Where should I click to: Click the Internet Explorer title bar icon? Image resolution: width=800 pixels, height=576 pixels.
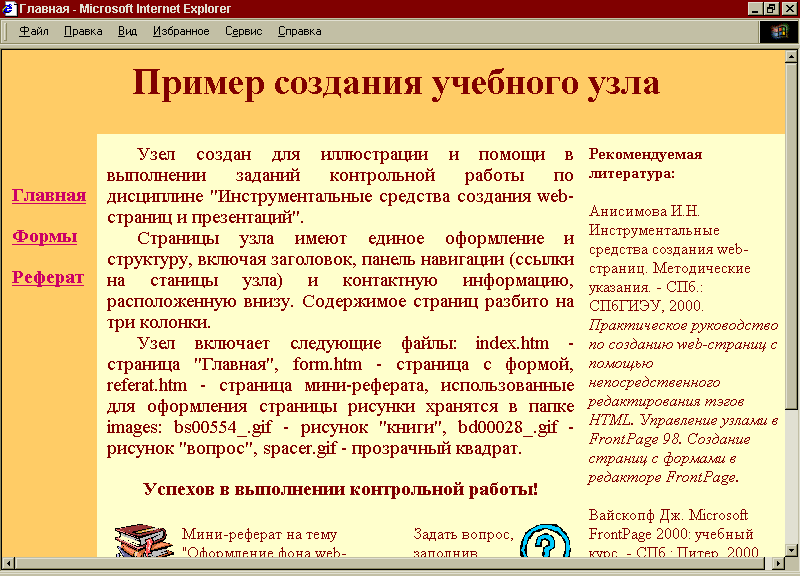click(x=9, y=9)
